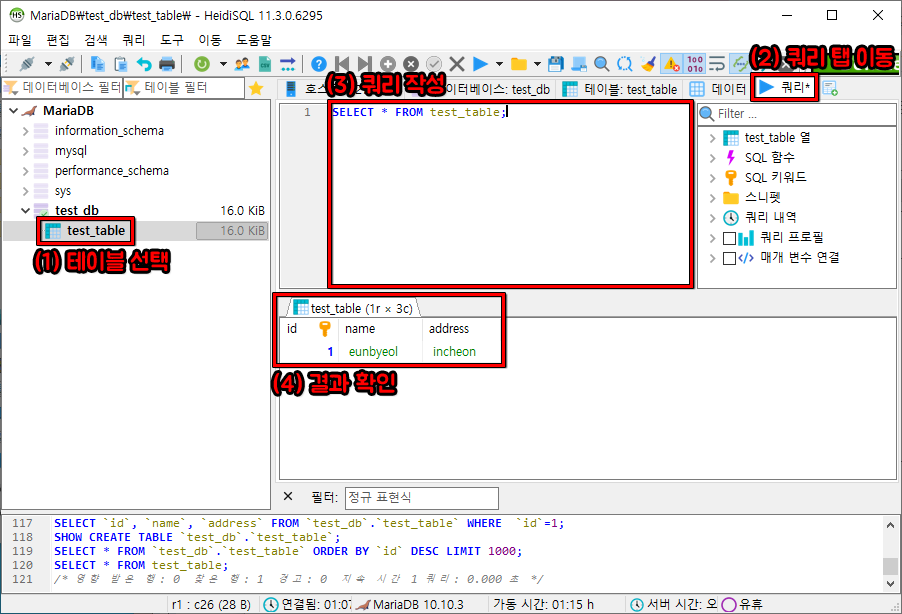Open the dropdown arrow beside the Run query icon
This screenshot has width=902, height=614.
(499, 64)
